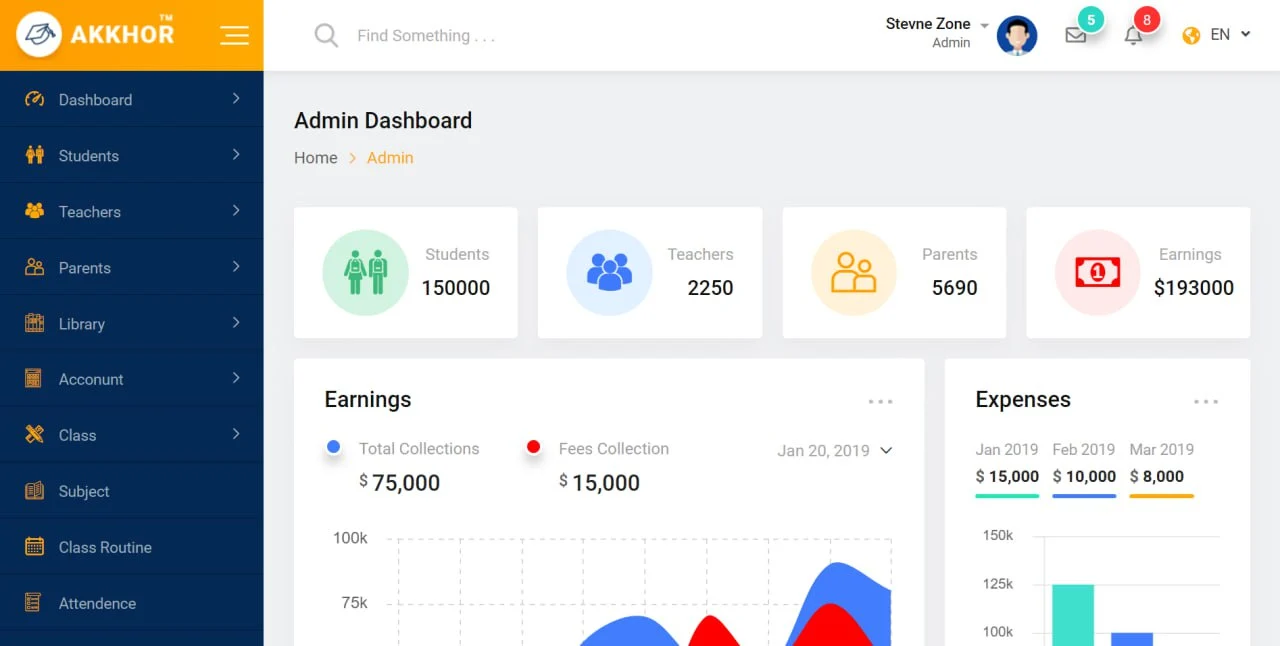Screen dimensions: 1280x646
Task: Click the globe language icon
Action: (x=1191, y=35)
